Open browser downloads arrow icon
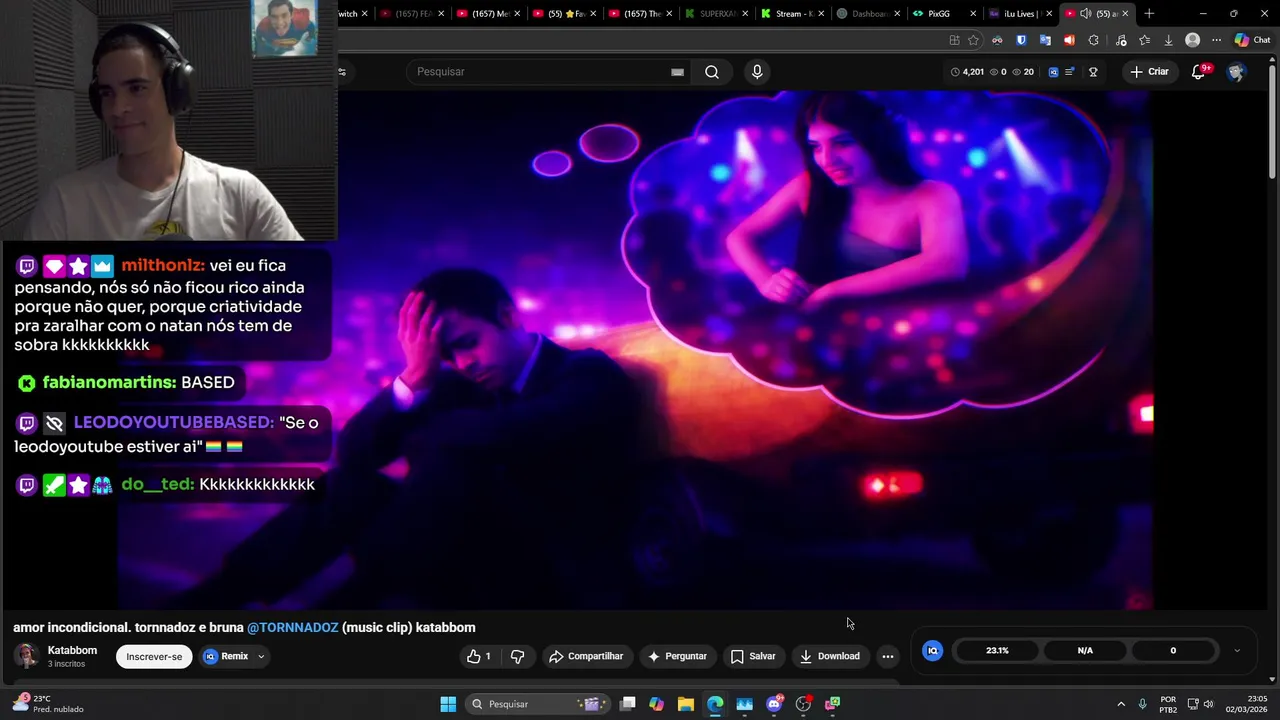The image size is (1280, 720). click(1168, 40)
